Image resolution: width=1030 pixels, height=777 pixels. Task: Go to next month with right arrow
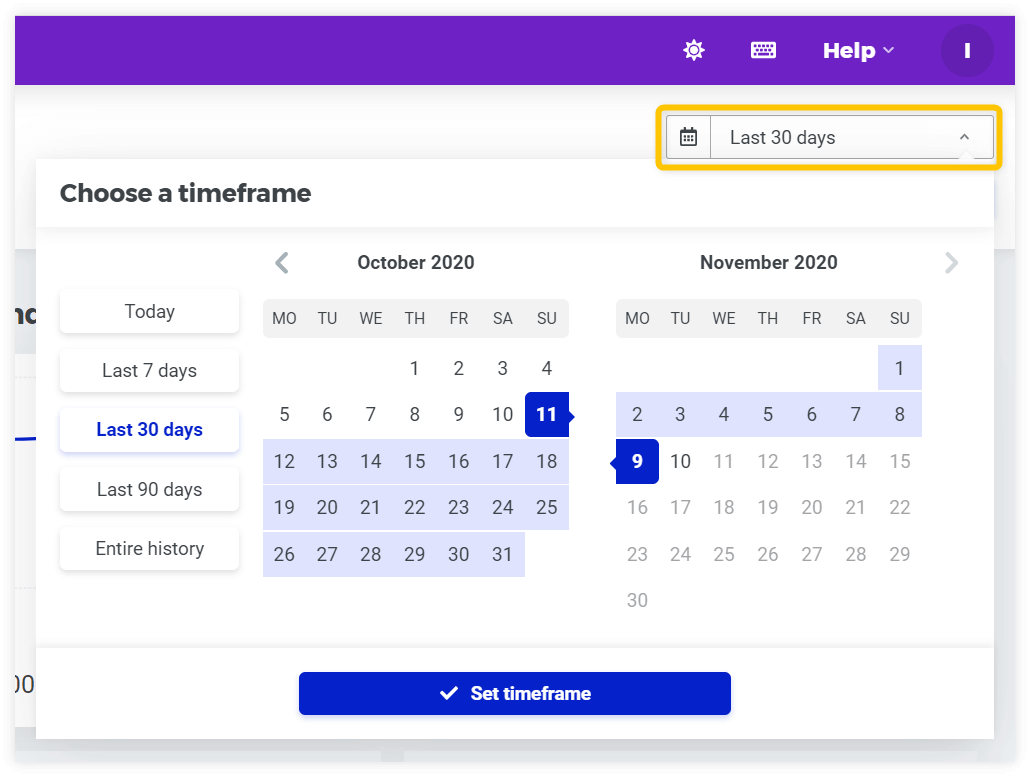(951, 263)
